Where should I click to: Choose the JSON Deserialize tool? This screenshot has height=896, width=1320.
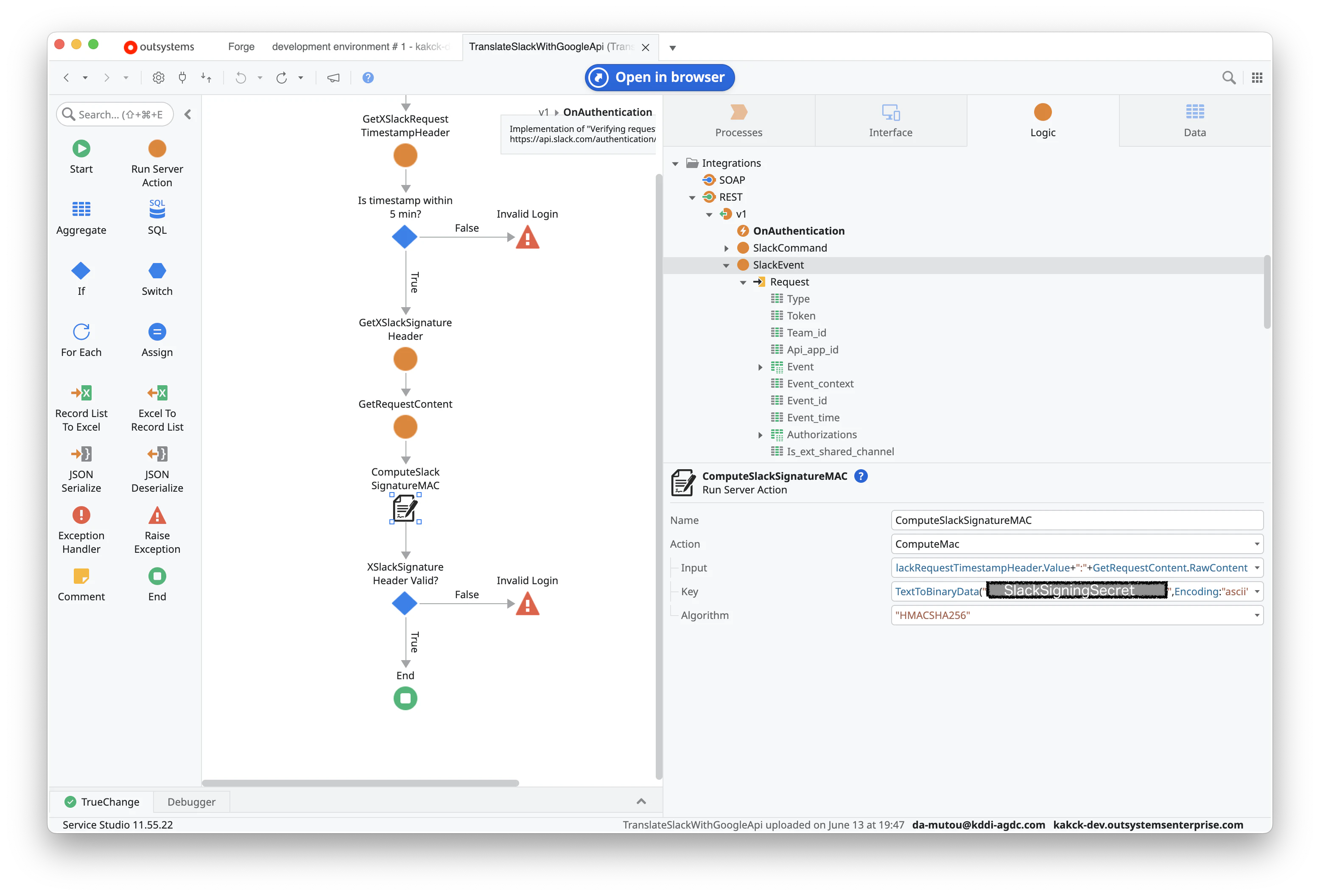coord(157,469)
